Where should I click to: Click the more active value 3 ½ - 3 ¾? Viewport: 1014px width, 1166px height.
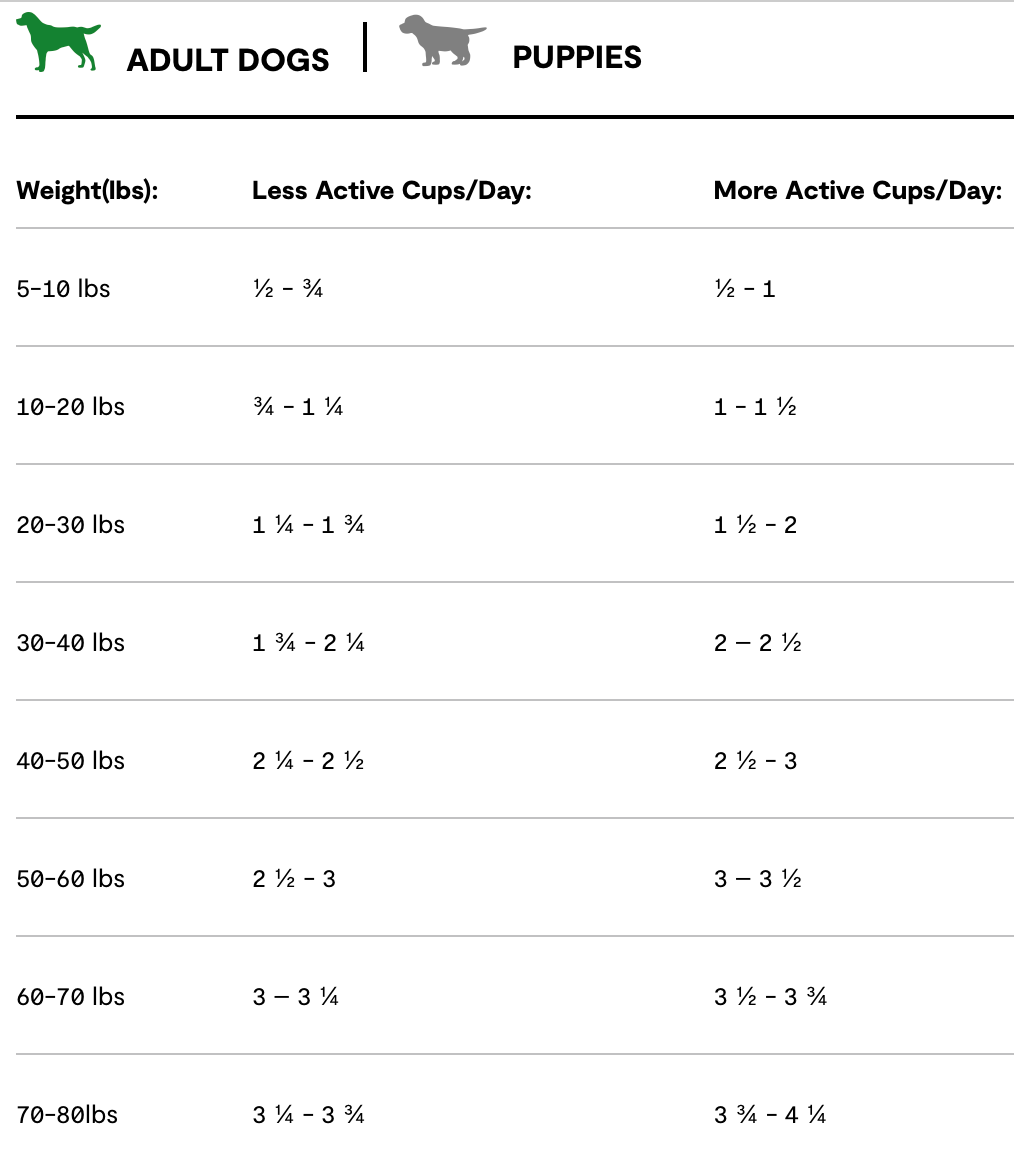pyautogui.click(x=770, y=997)
